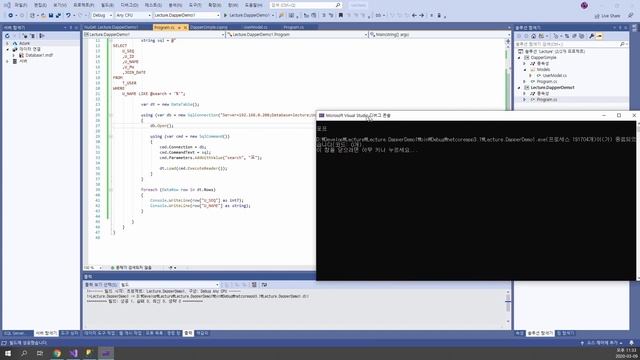Open the Any CPU platform dropdown
This screenshot has height=360, width=640.
pyautogui.click(x=133, y=16)
